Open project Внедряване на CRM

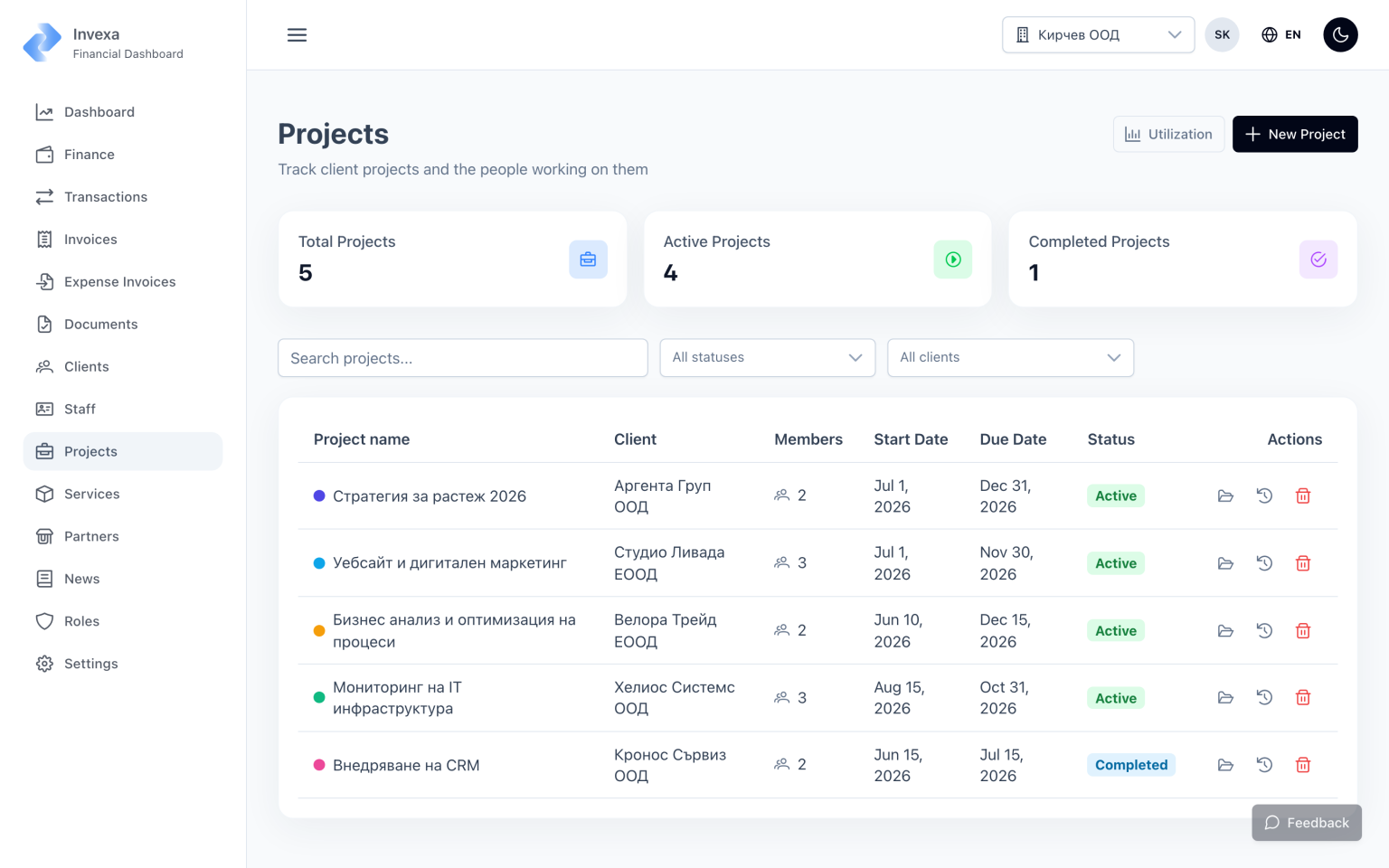406,766
